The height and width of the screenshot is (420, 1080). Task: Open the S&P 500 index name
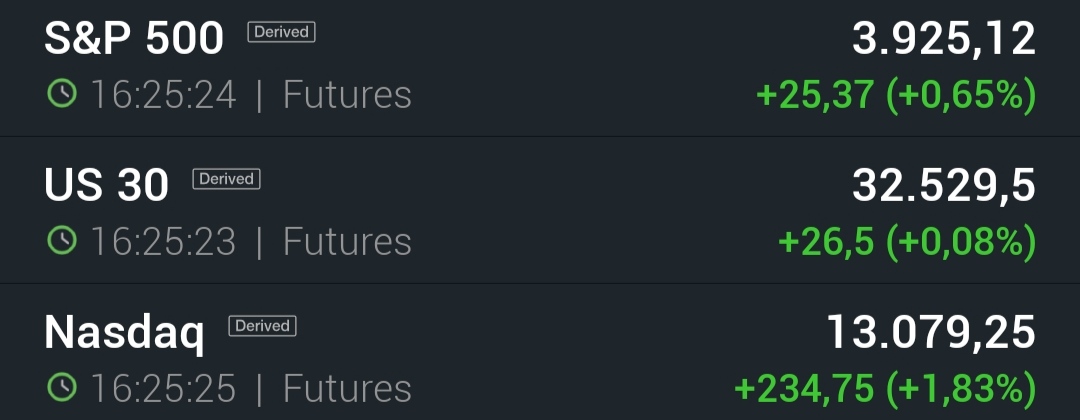pyautogui.click(x=134, y=38)
